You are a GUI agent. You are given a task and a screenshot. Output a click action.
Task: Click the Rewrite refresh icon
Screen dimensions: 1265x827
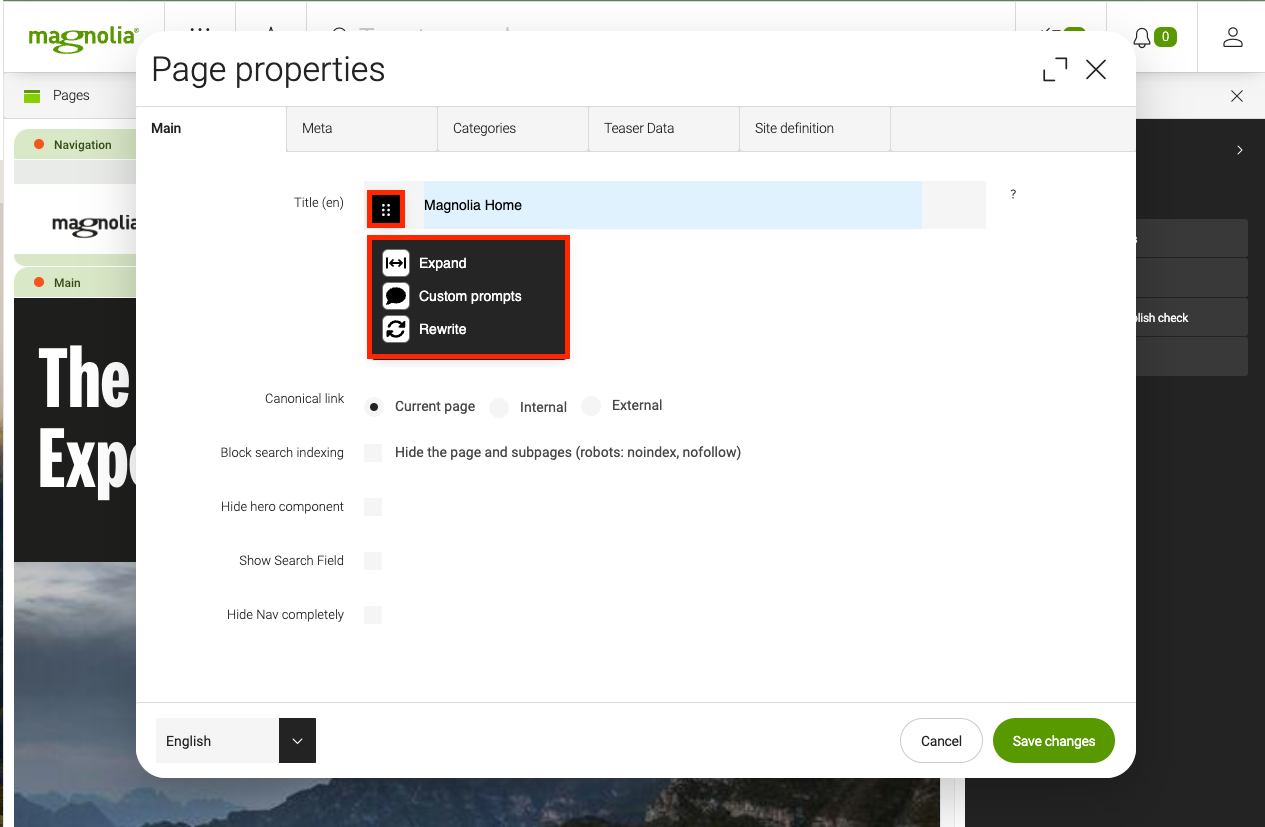pos(396,329)
